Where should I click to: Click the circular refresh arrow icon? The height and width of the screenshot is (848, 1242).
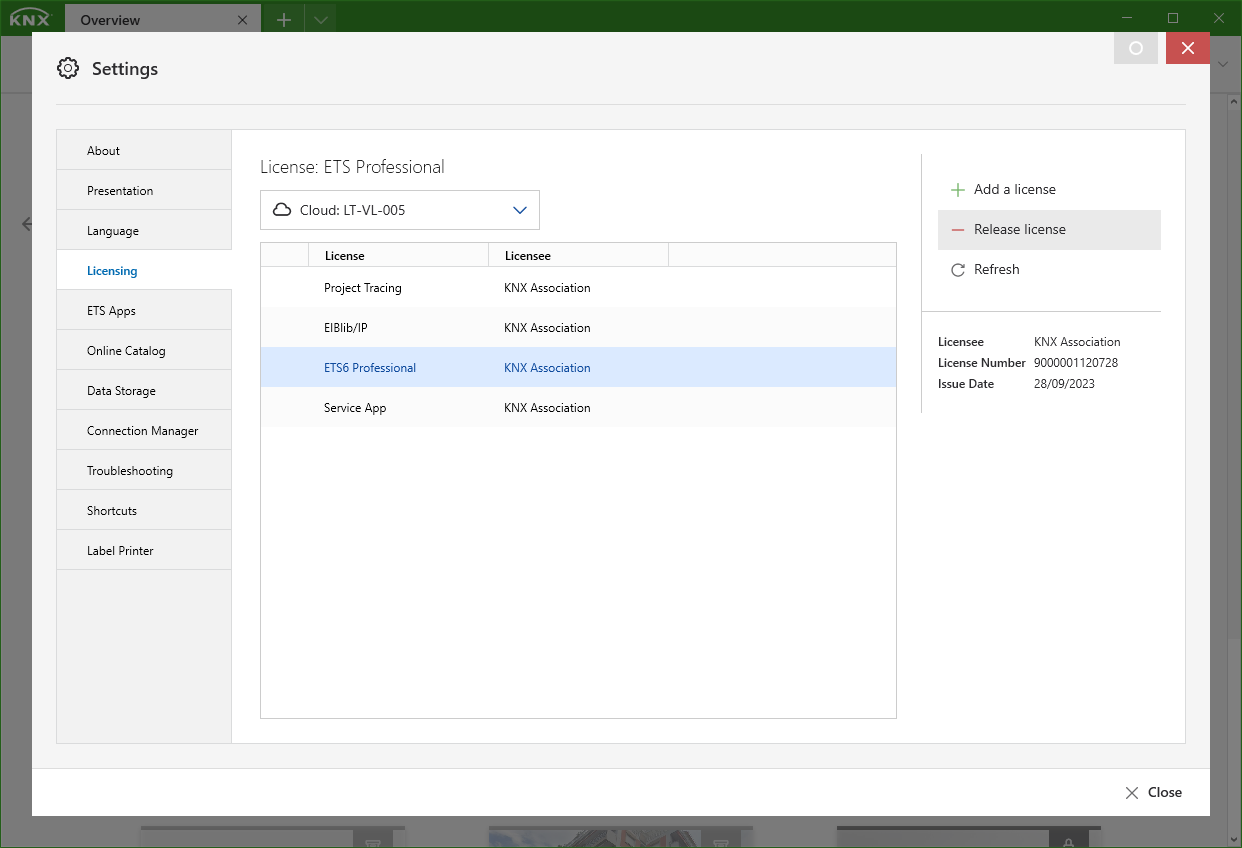[957, 269]
